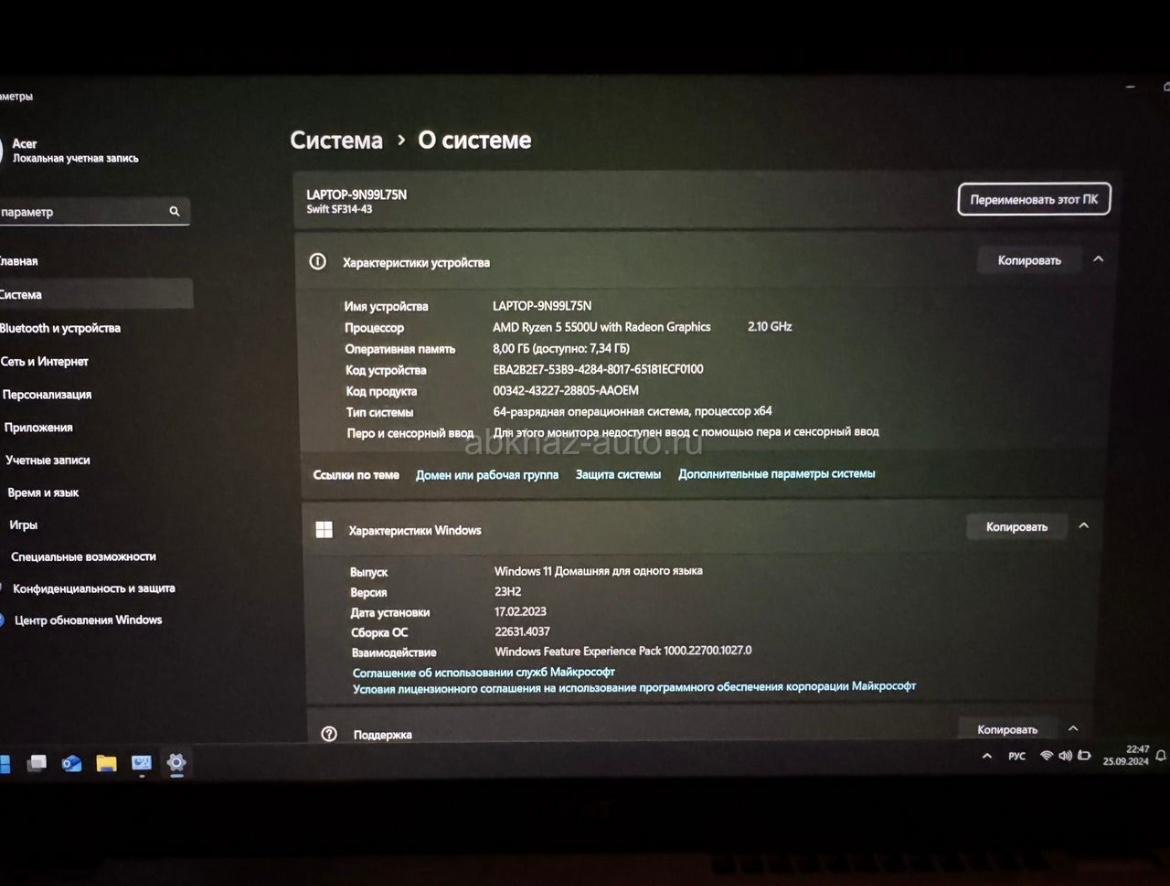
Task: Click the question mark icon beside Поддержка
Action: [x=328, y=734]
